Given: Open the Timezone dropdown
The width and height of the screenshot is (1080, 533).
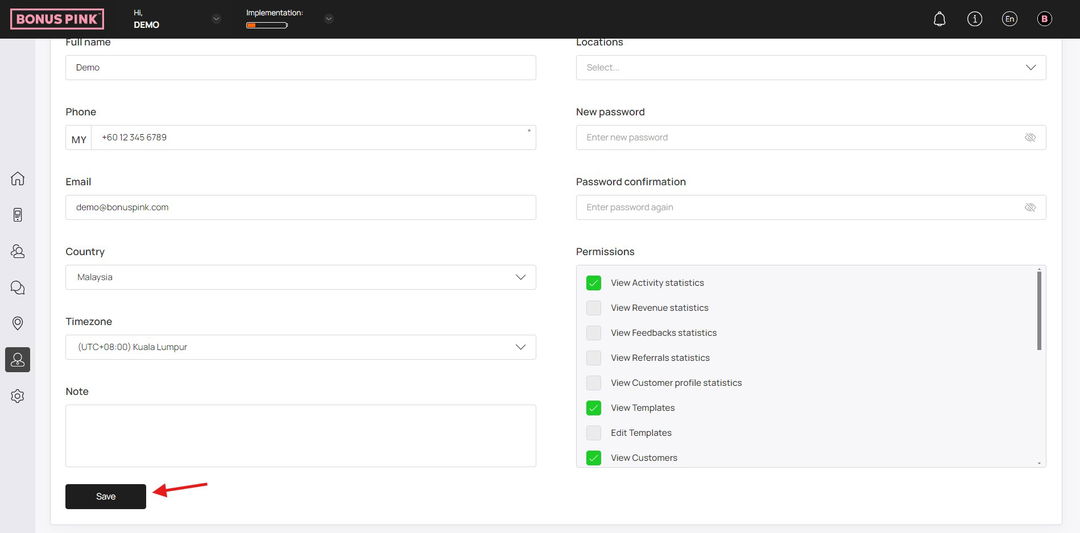Looking at the screenshot, I should [300, 347].
